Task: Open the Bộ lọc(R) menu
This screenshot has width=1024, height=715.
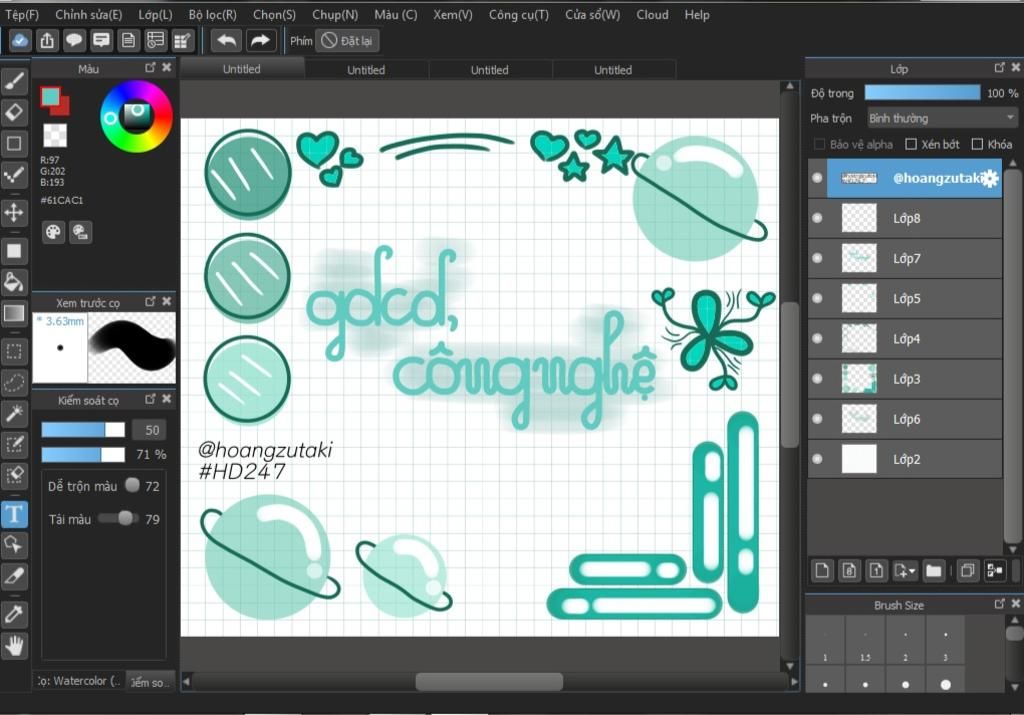Action: [x=212, y=14]
